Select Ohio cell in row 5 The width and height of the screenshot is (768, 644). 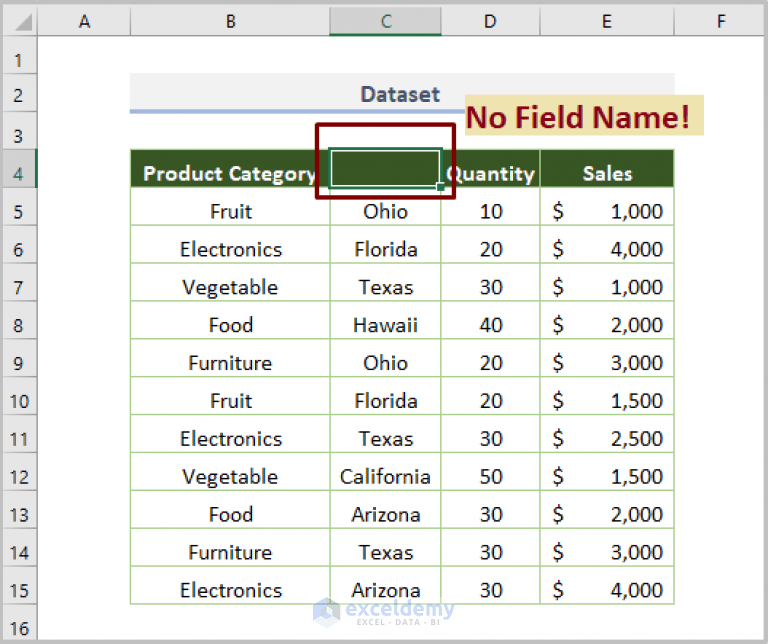pos(385,207)
